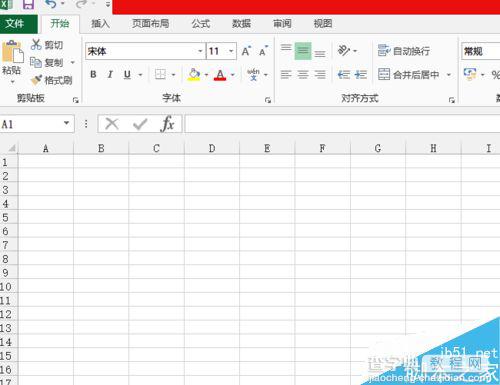Click the Cancel X icon in formula bar

click(112, 124)
